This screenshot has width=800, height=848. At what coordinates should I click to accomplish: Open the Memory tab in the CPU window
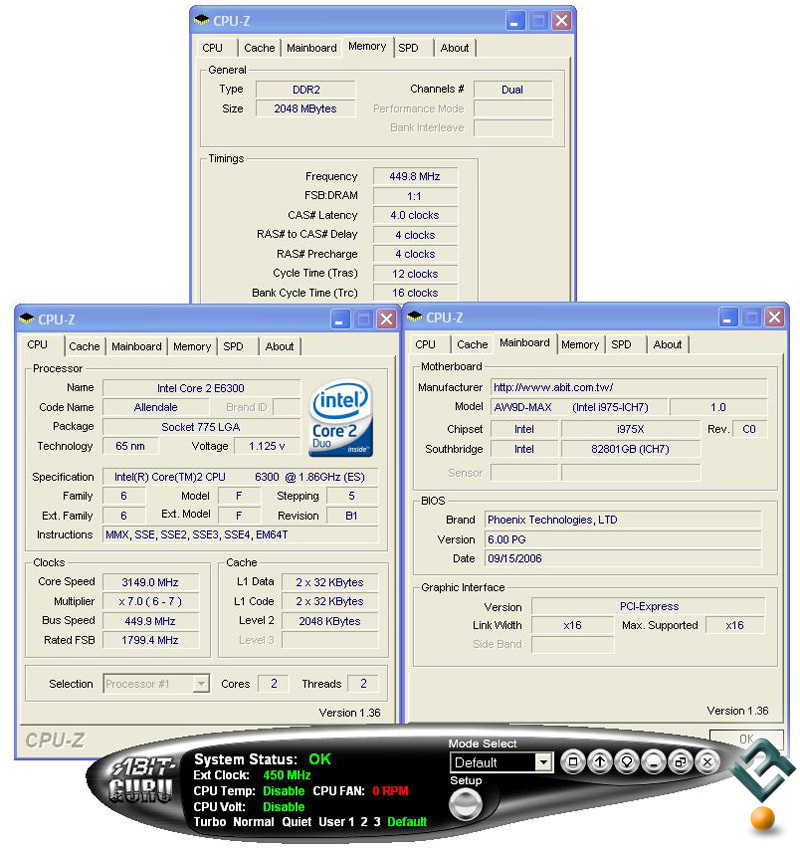(x=192, y=347)
